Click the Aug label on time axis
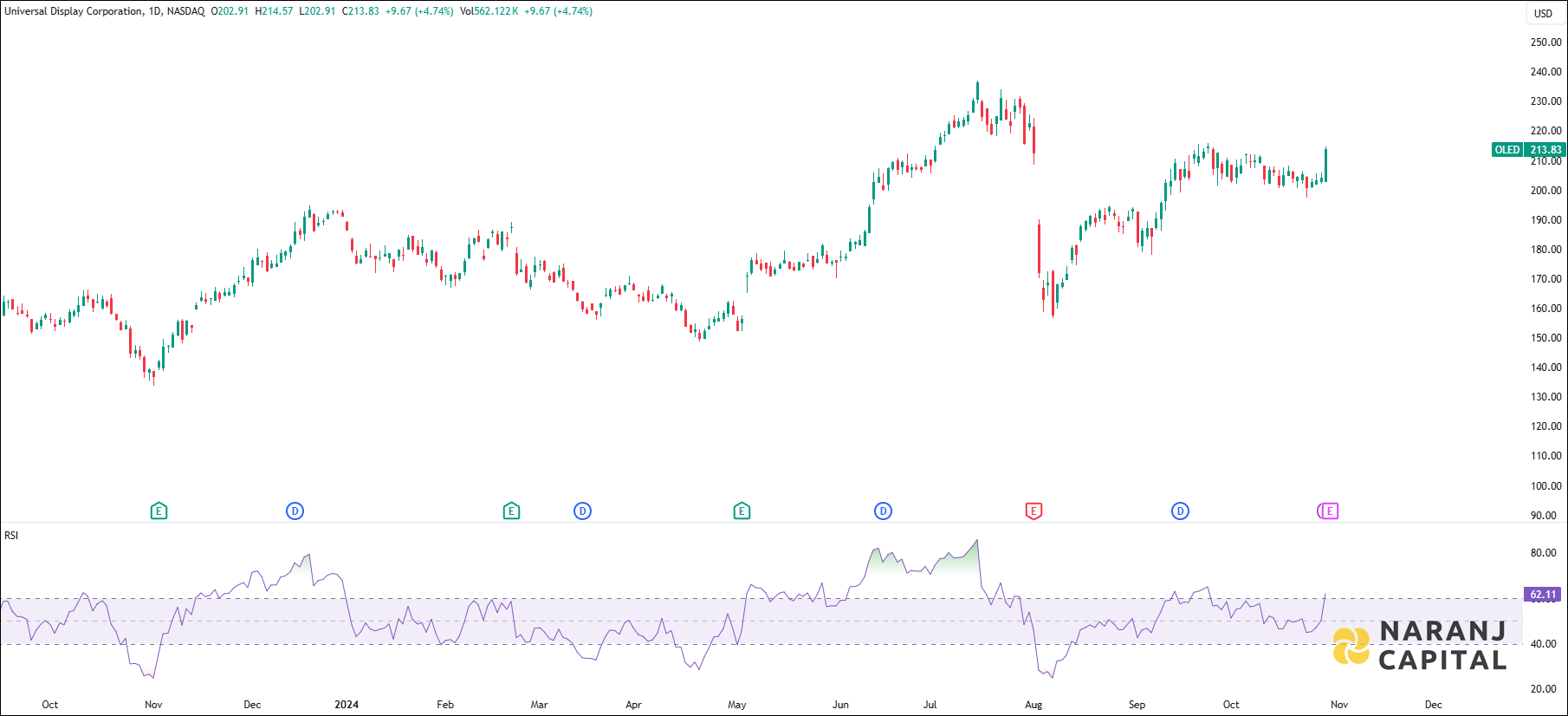 point(1033,705)
